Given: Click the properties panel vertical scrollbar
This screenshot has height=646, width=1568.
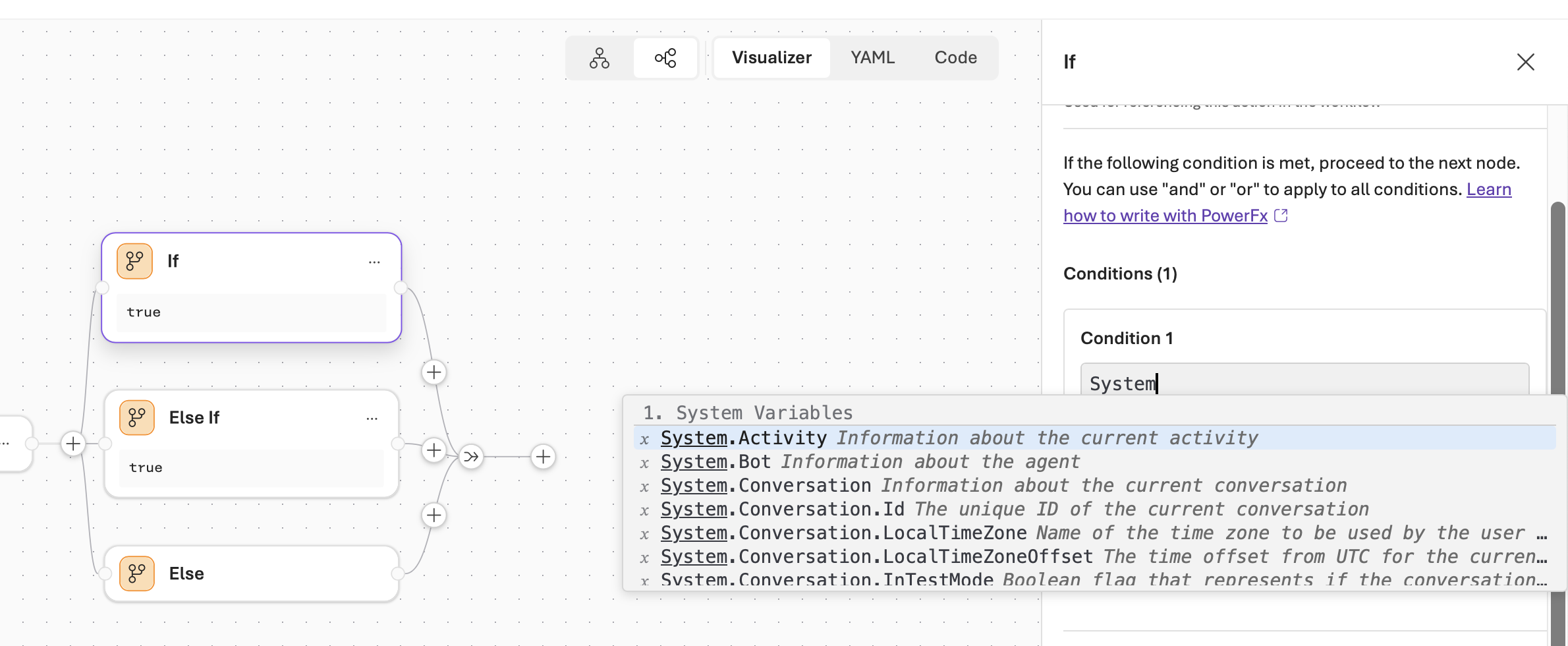Looking at the screenshot, I should pyautogui.click(x=1557, y=297).
